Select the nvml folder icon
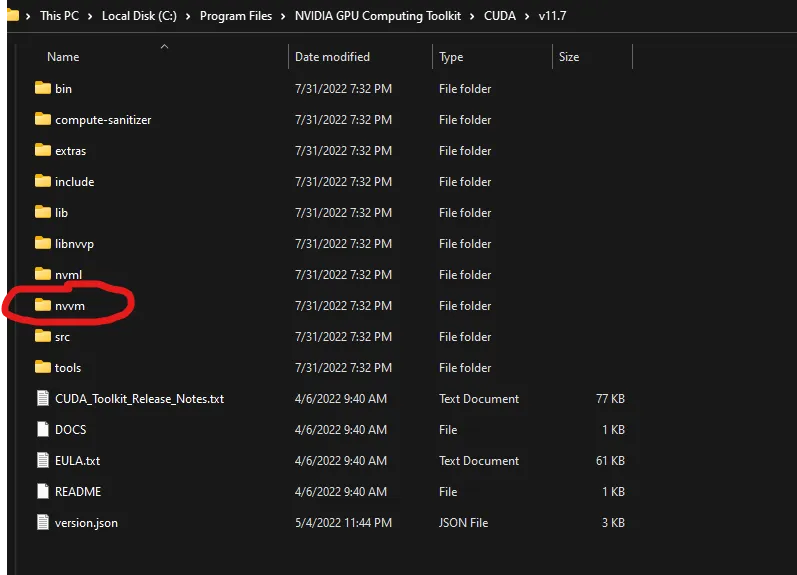797x575 pixels. tap(43, 275)
